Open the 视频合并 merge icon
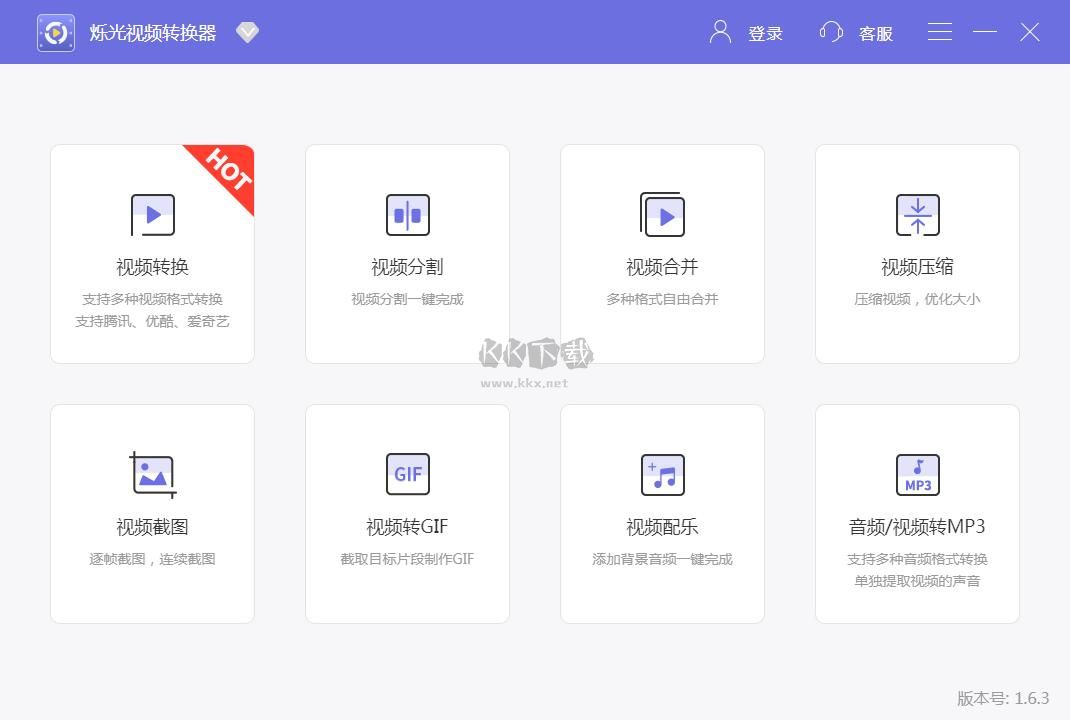This screenshot has height=720, width=1070. tap(662, 215)
